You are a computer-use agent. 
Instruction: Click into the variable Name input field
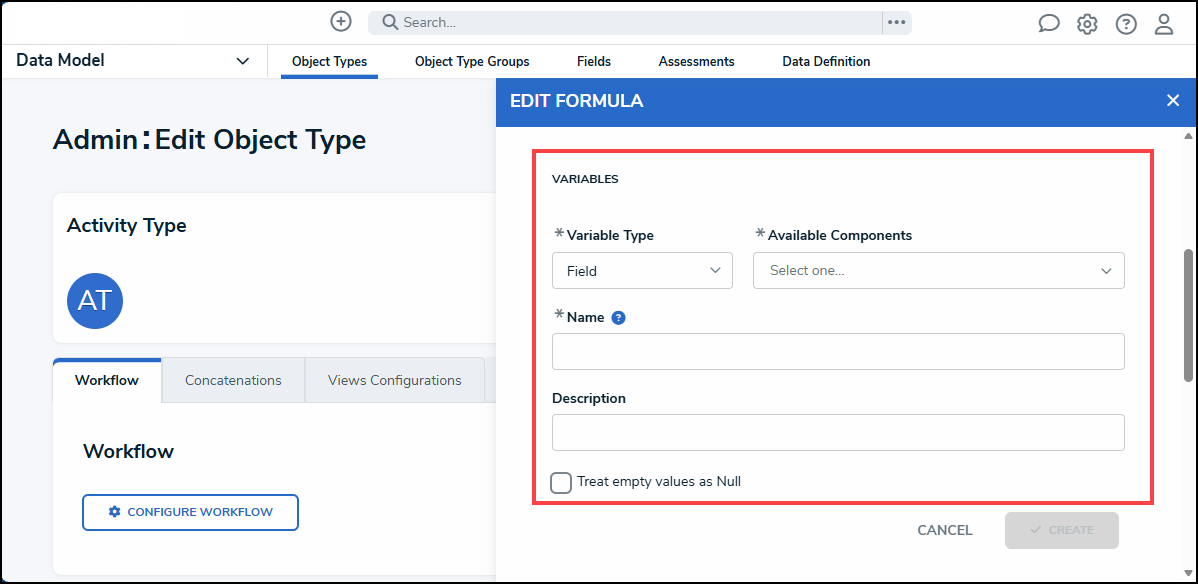click(838, 352)
